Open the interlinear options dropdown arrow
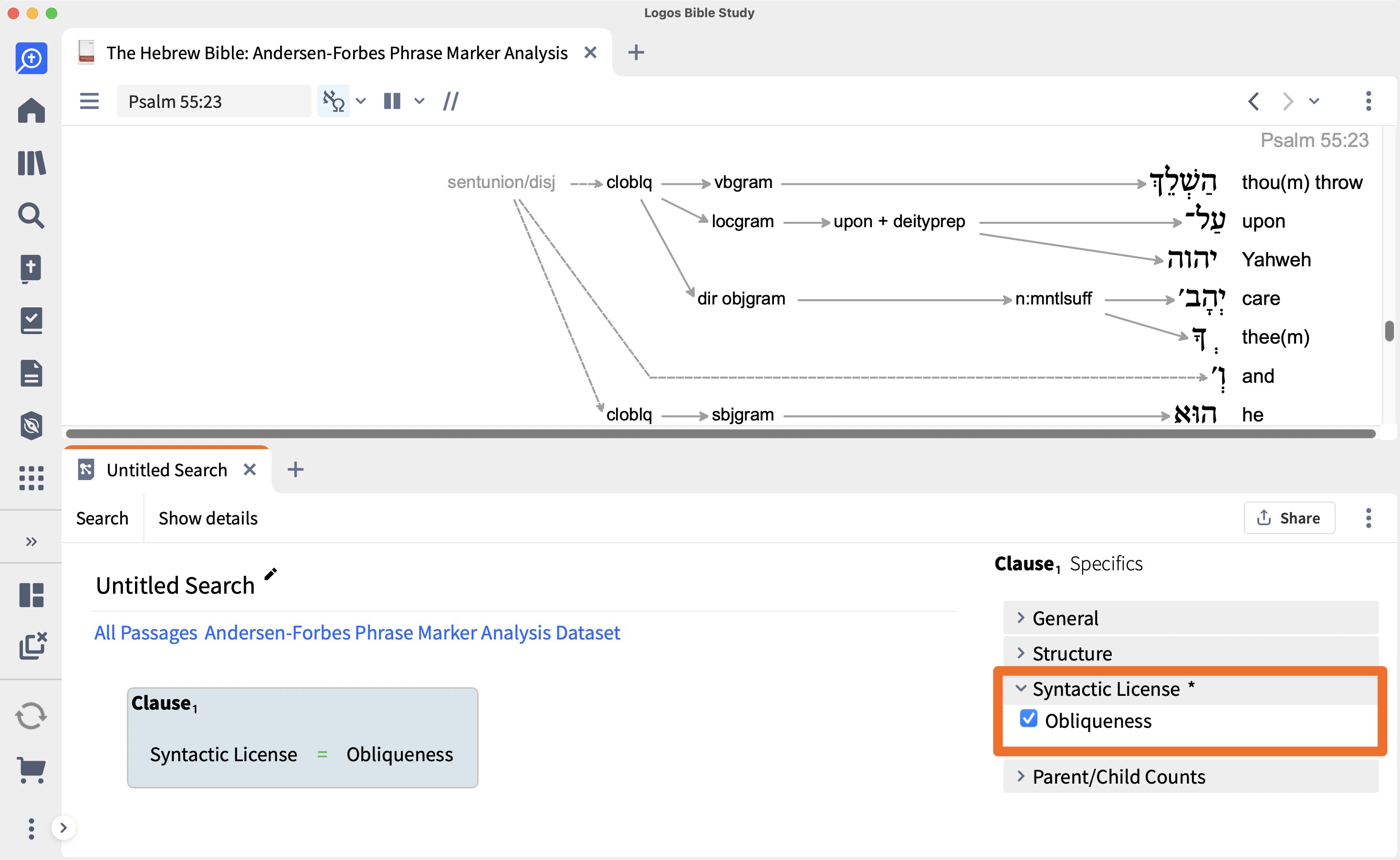 click(x=361, y=101)
